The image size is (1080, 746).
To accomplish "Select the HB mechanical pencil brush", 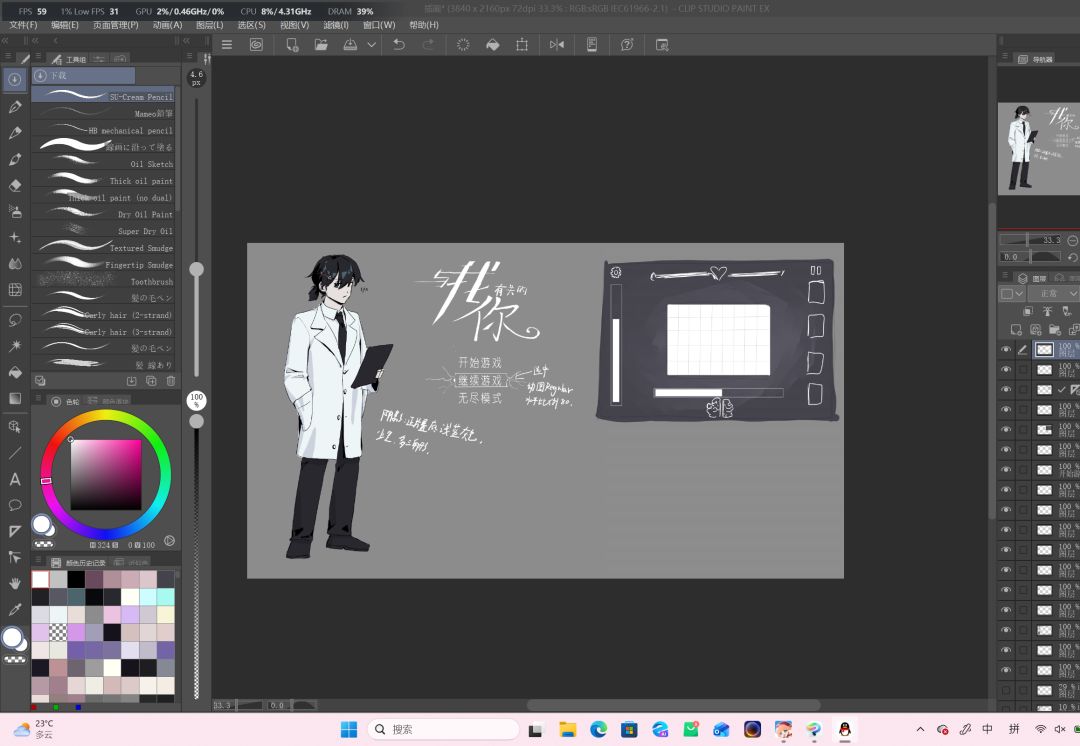I will click(103, 130).
